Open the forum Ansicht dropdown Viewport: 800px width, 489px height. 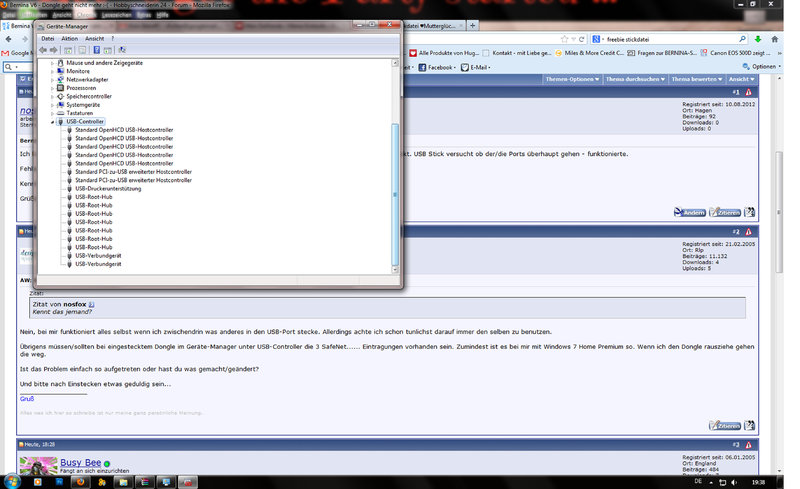tap(741, 79)
